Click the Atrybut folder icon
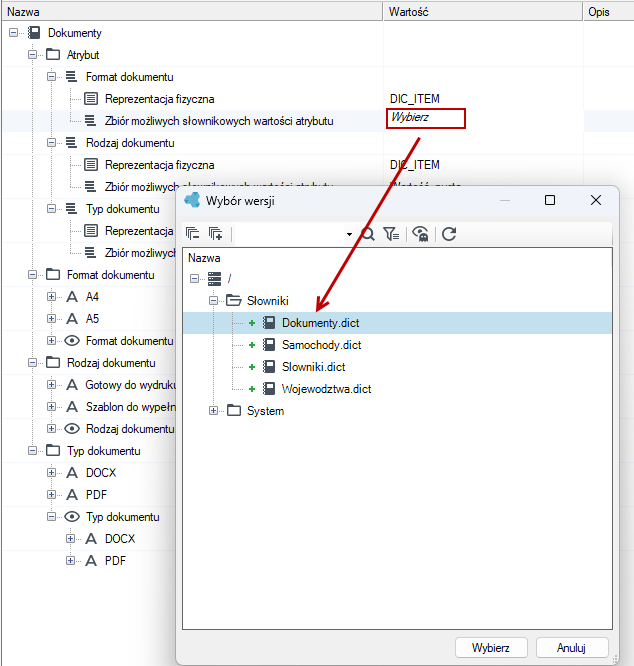Screen dimensions: 634x666 pos(53,54)
